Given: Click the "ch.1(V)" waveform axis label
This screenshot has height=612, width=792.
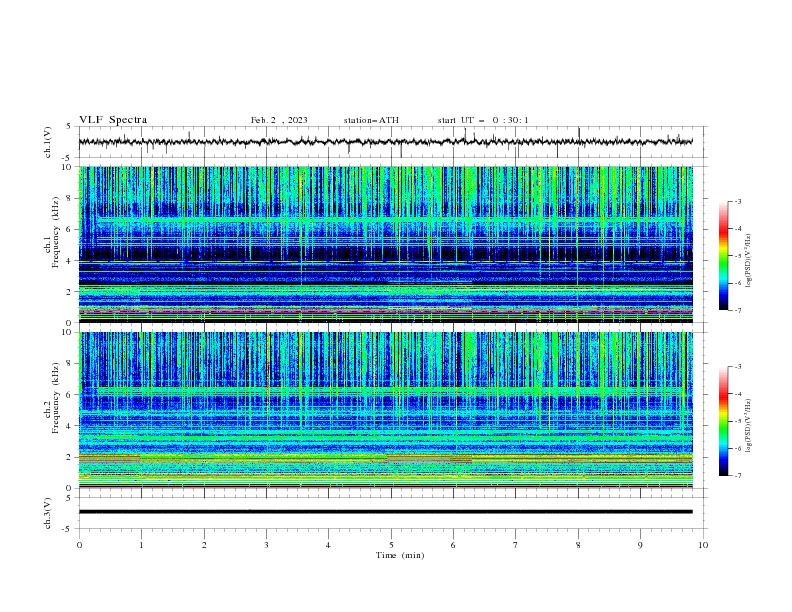Looking at the screenshot, I should [48, 142].
